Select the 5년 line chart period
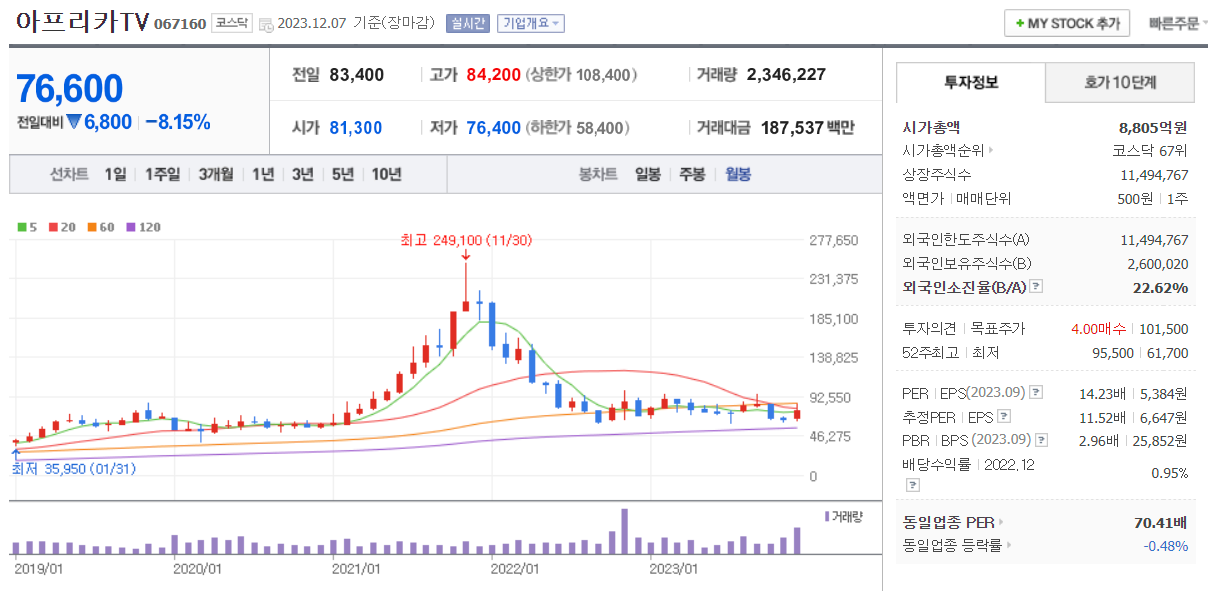1208x591 pixels. pyautogui.click(x=343, y=174)
